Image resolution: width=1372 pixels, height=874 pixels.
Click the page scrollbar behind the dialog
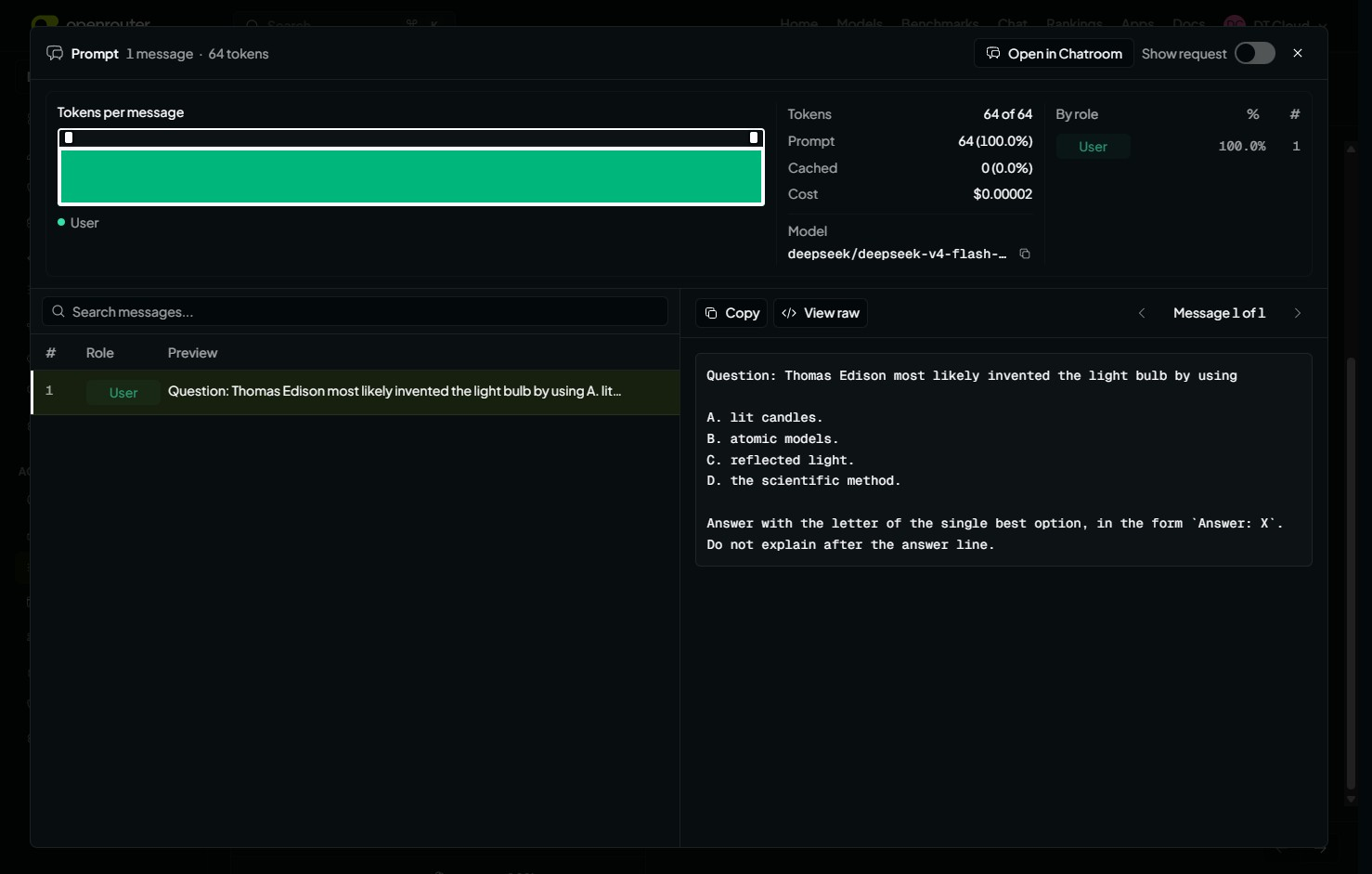[x=1352, y=573]
